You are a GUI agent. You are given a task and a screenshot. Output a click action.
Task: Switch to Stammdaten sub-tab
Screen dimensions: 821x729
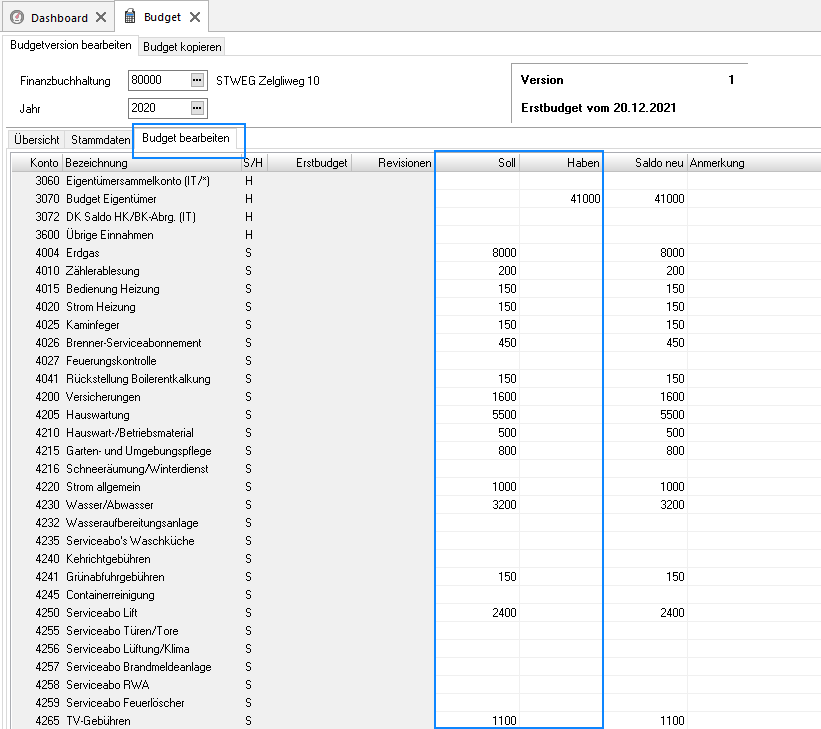[x=101, y=140]
